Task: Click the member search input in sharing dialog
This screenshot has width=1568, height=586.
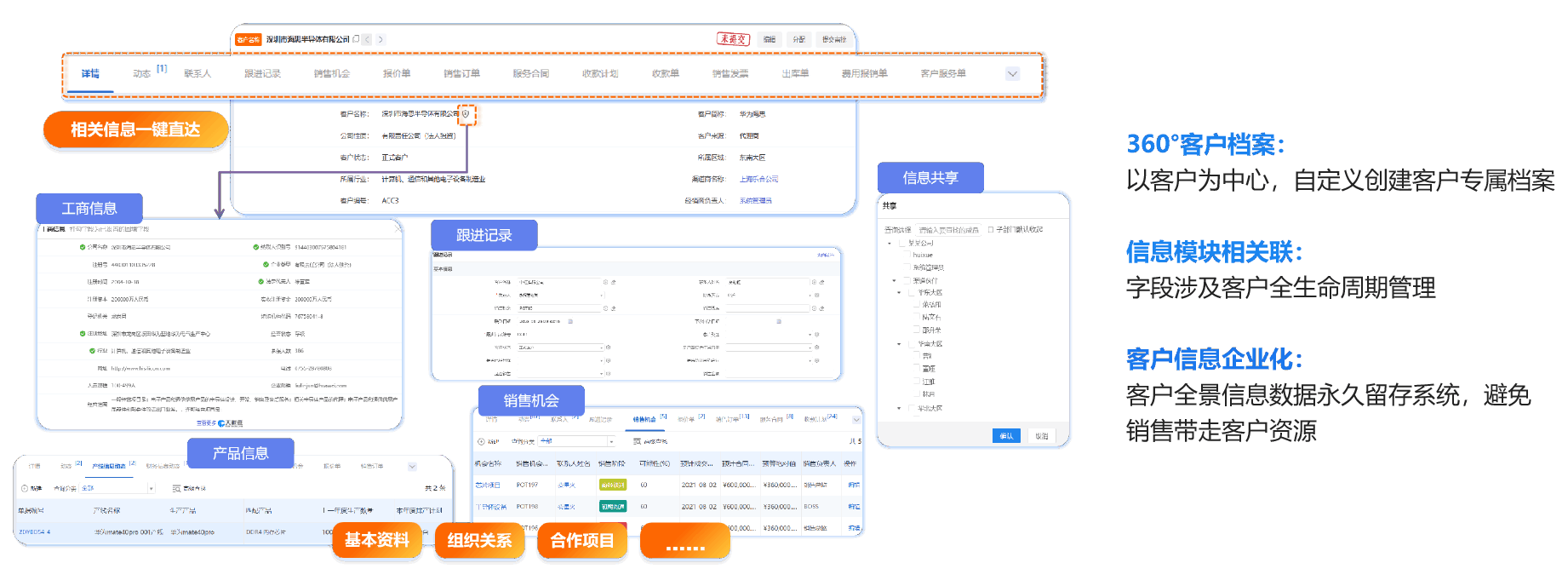Action: [949, 230]
